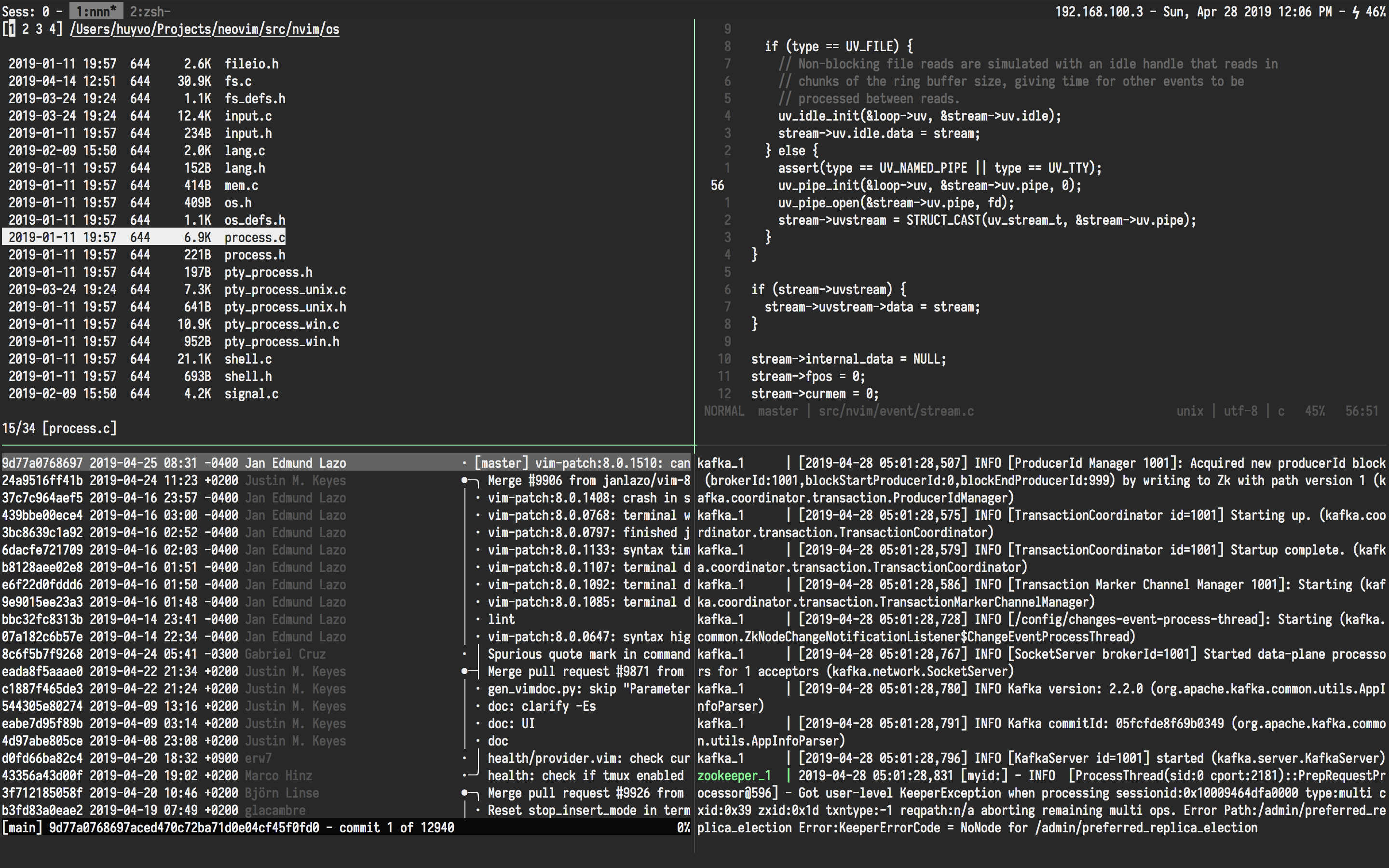Click merge node icon for pull request #9871
This screenshot has height=868, width=1389.
click(x=465, y=672)
